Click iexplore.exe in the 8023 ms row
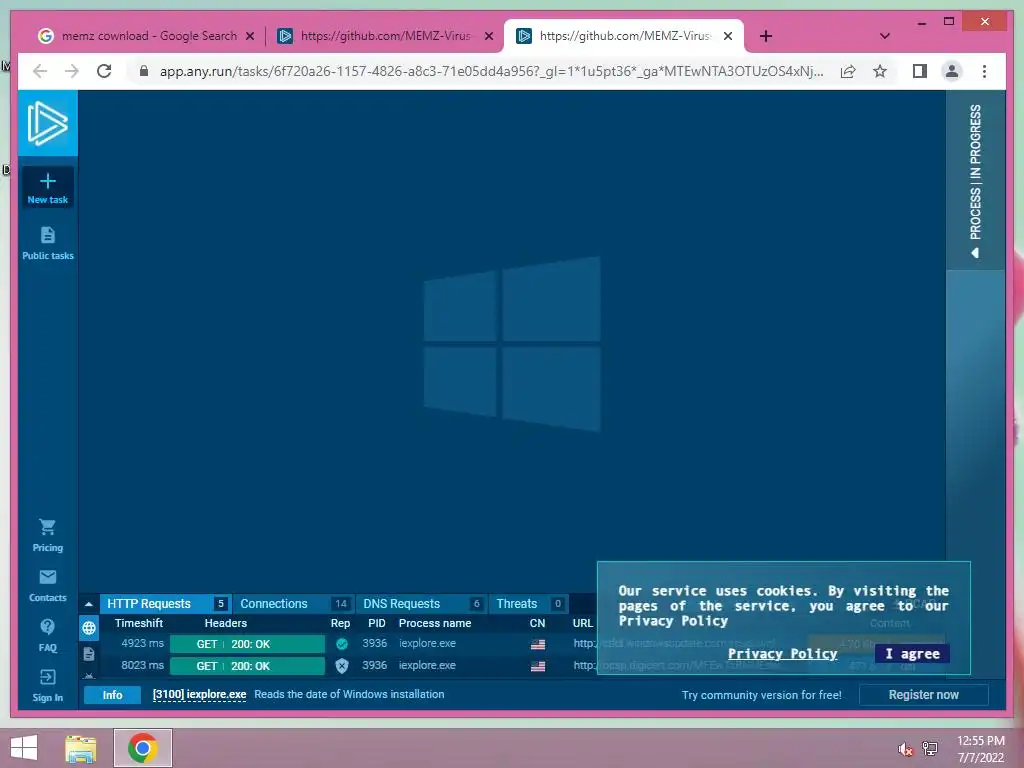Viewport: 1024px width, 768px height. tap(427, 665)
